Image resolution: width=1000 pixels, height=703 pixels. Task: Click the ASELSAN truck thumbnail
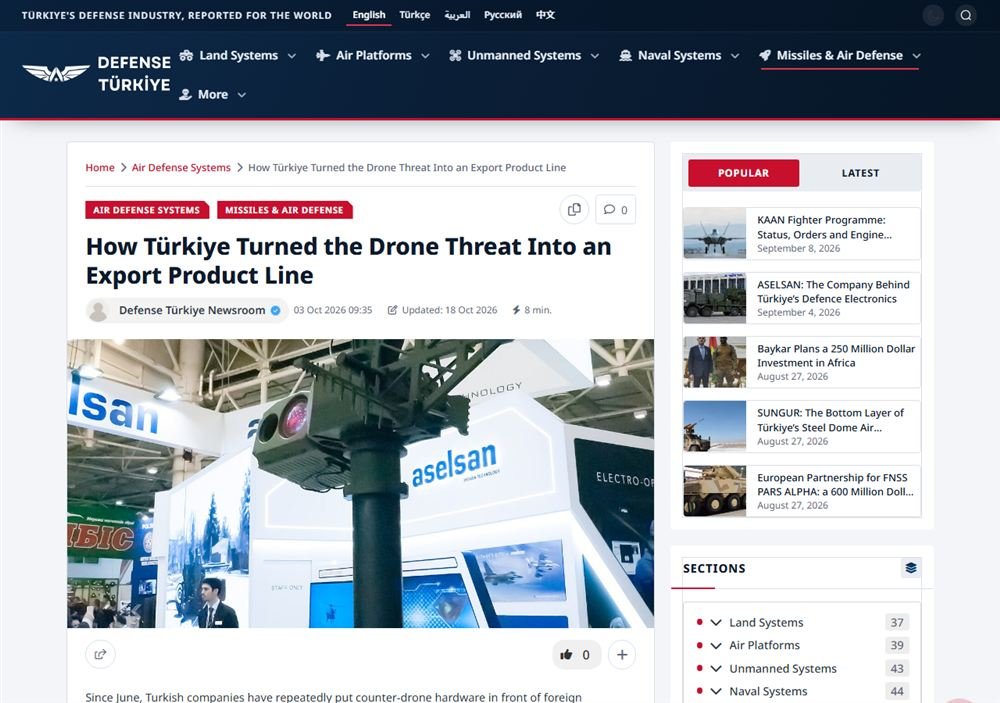coord(714,298)
